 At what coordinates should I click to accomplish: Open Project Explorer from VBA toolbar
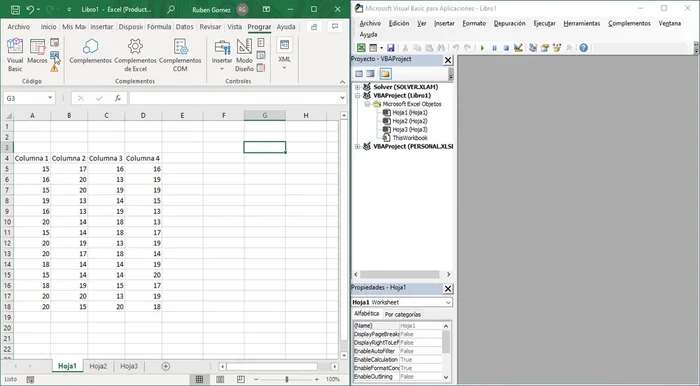[x=533, y=48]
